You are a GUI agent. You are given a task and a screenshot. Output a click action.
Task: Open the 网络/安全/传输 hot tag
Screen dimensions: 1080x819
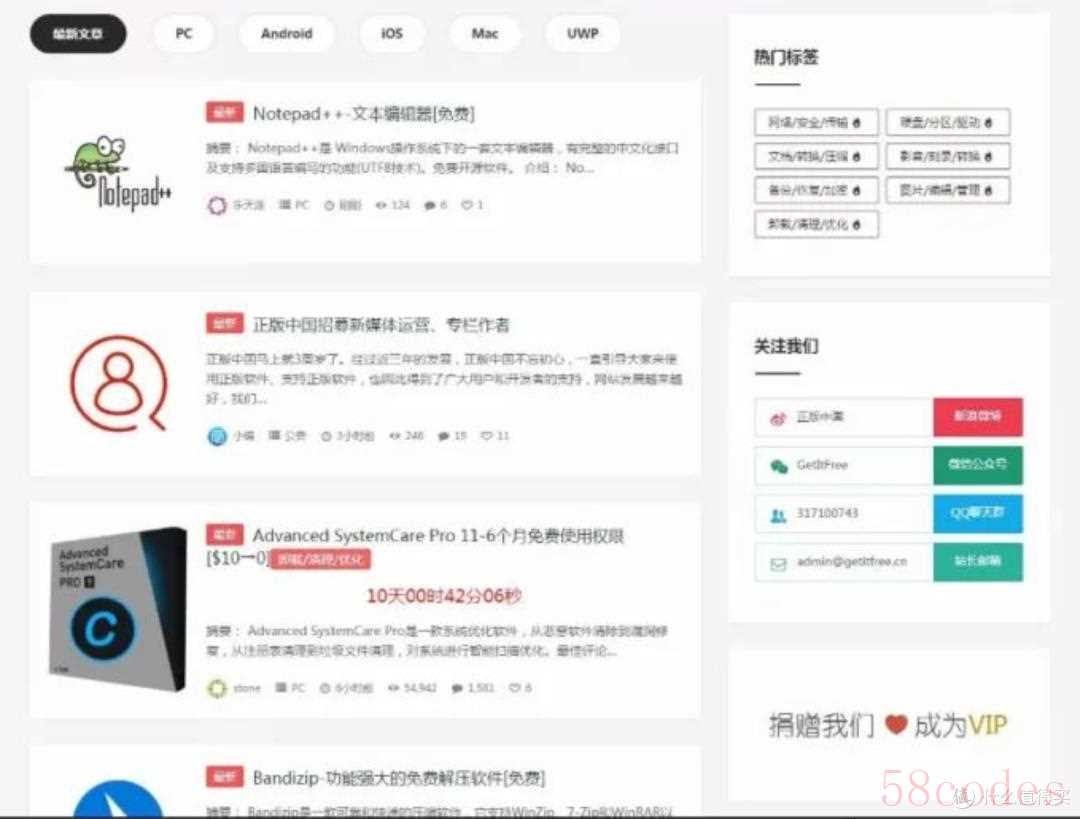click(816, 123)
